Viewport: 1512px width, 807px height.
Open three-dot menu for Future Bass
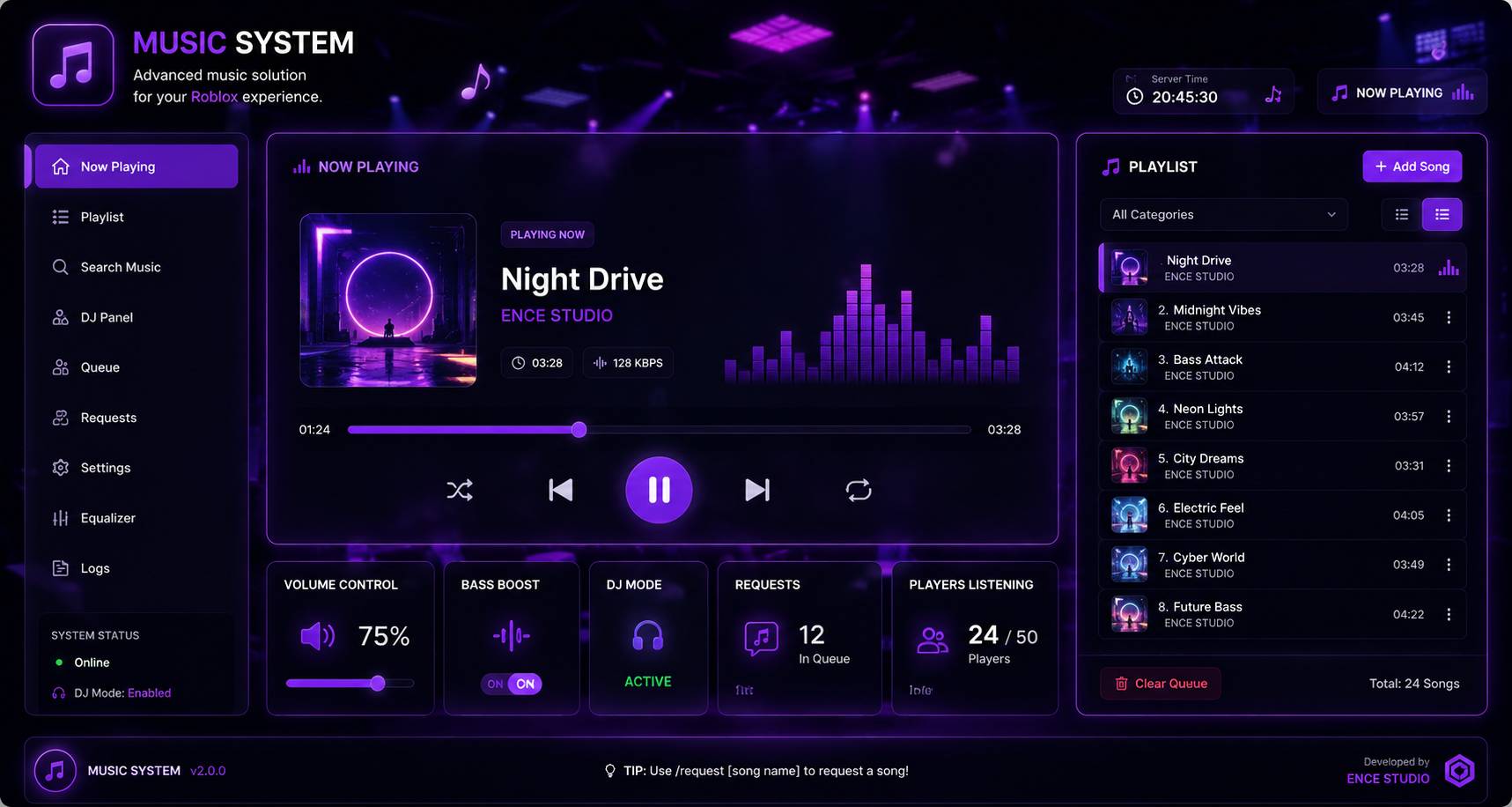click(x=1449, y=614)
